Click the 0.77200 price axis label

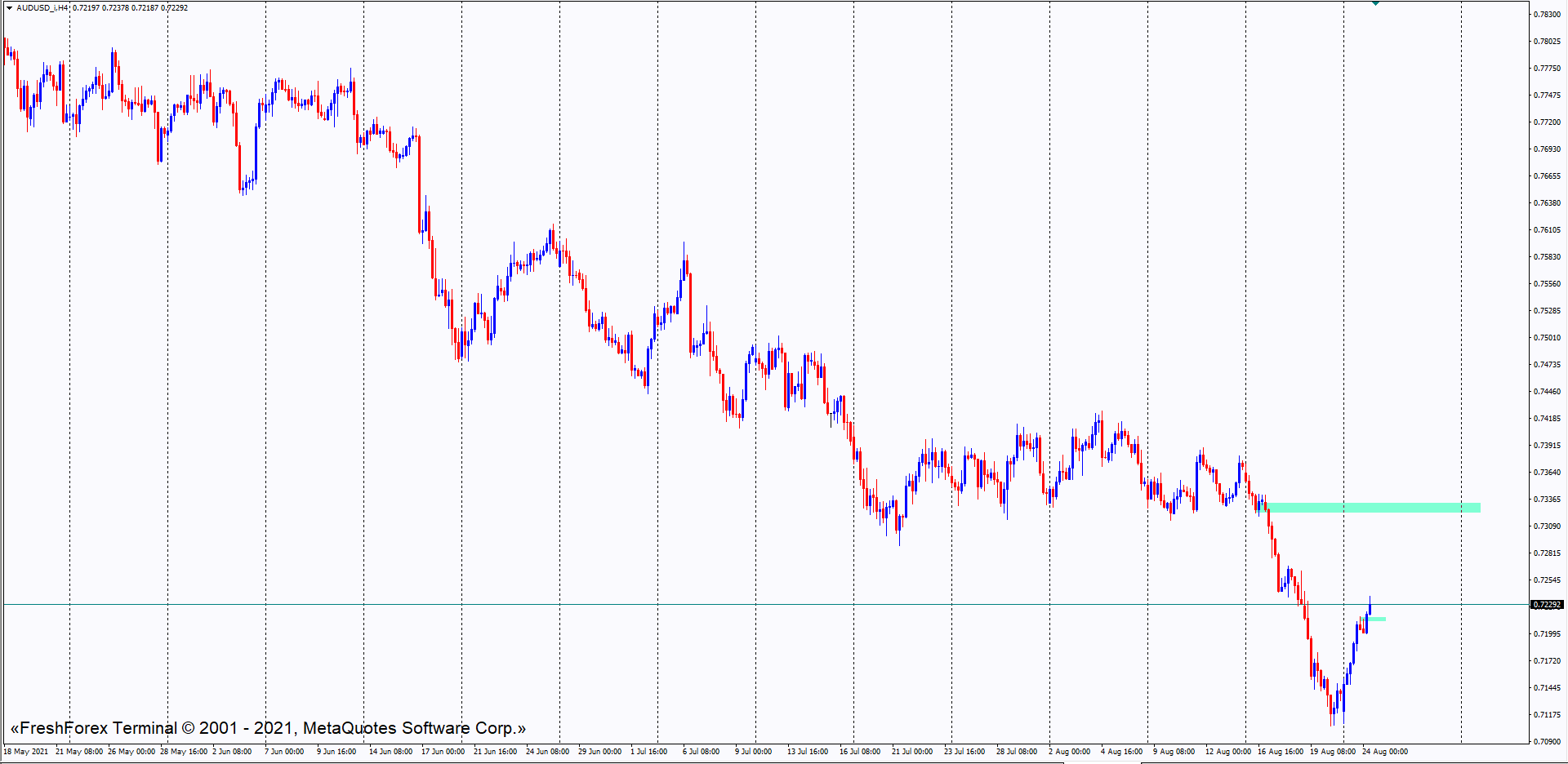[1548, 122]
